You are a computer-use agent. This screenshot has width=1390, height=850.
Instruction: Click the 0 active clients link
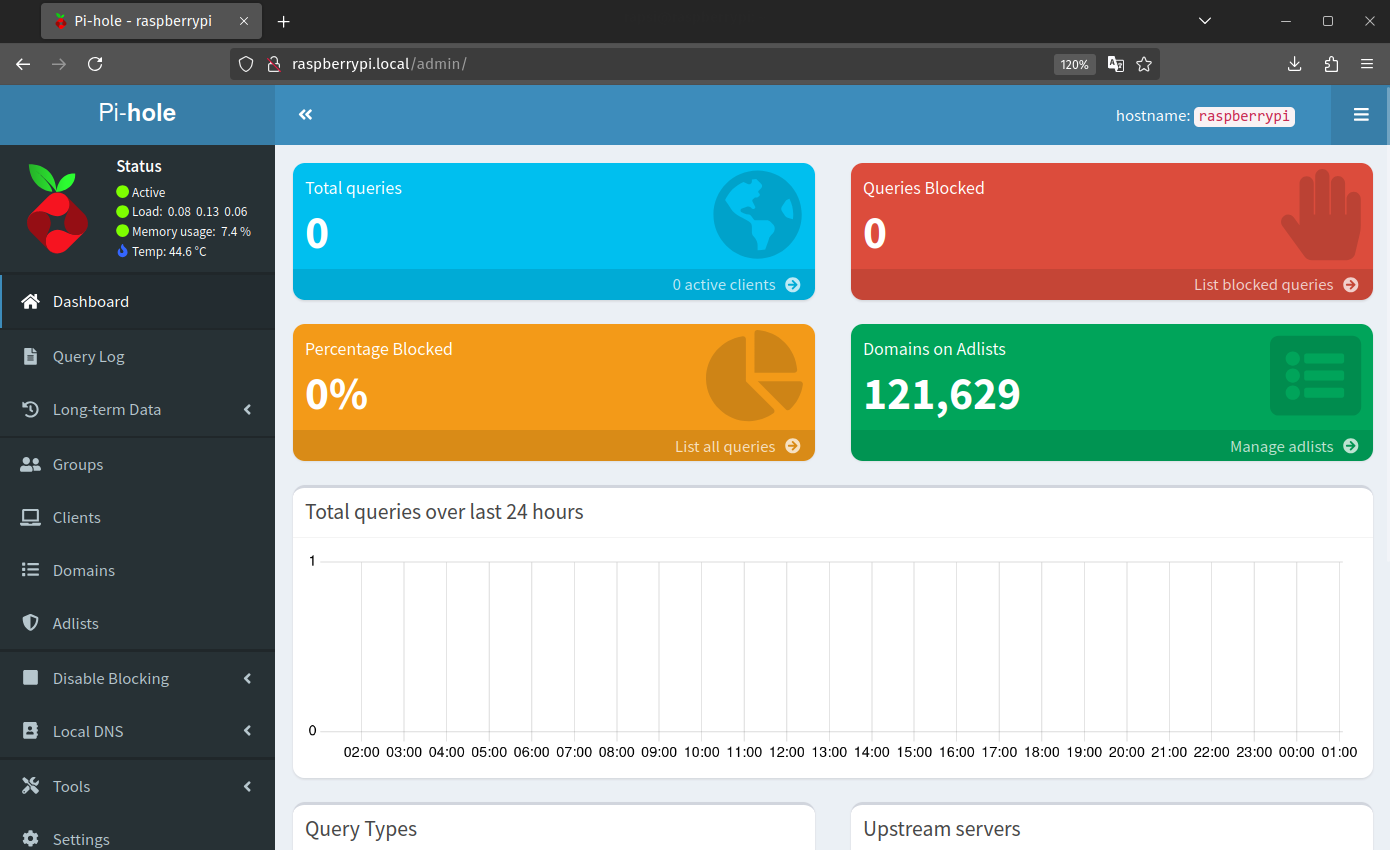[724, 284]
